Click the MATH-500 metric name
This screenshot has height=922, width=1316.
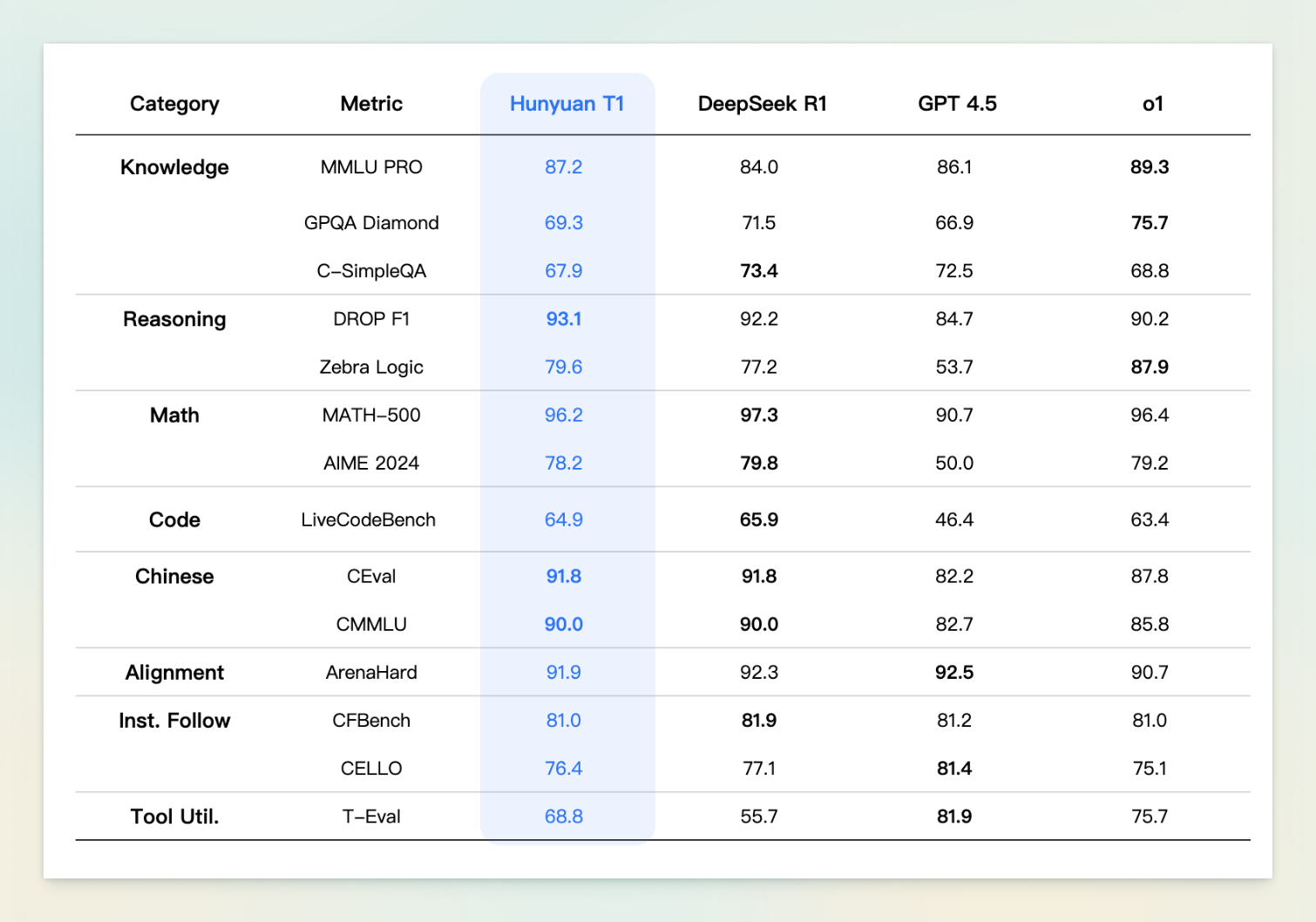click(x=371, y=415)
